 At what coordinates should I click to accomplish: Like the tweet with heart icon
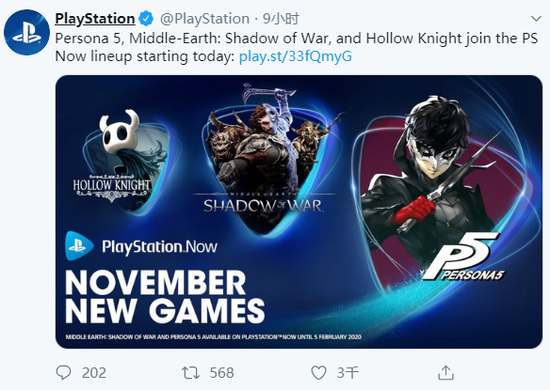click(x=318, y=373)
